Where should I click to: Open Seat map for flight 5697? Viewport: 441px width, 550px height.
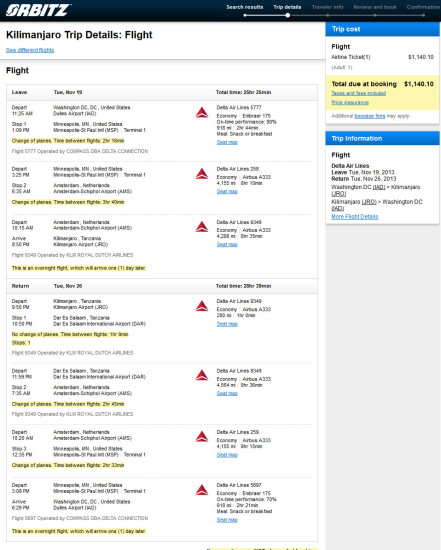227,520
